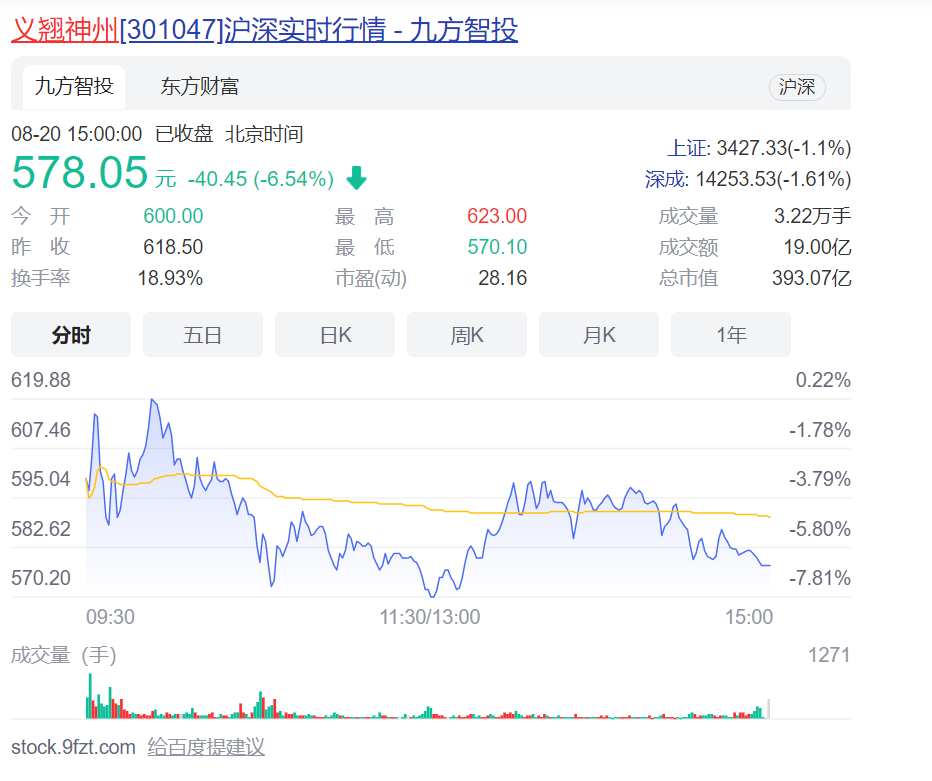Viewport: 932px width, 781px height.
Task: Switch to the 日K daily candlestick view
Action: pos(335,335)
